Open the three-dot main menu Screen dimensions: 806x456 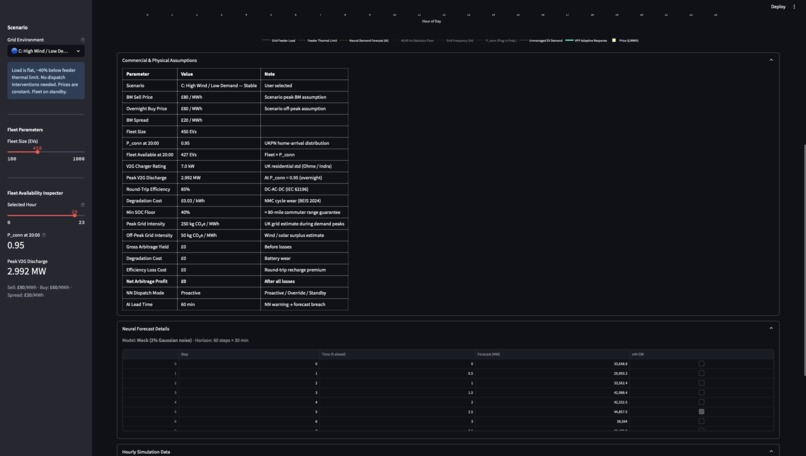click(x=794, y=7)
